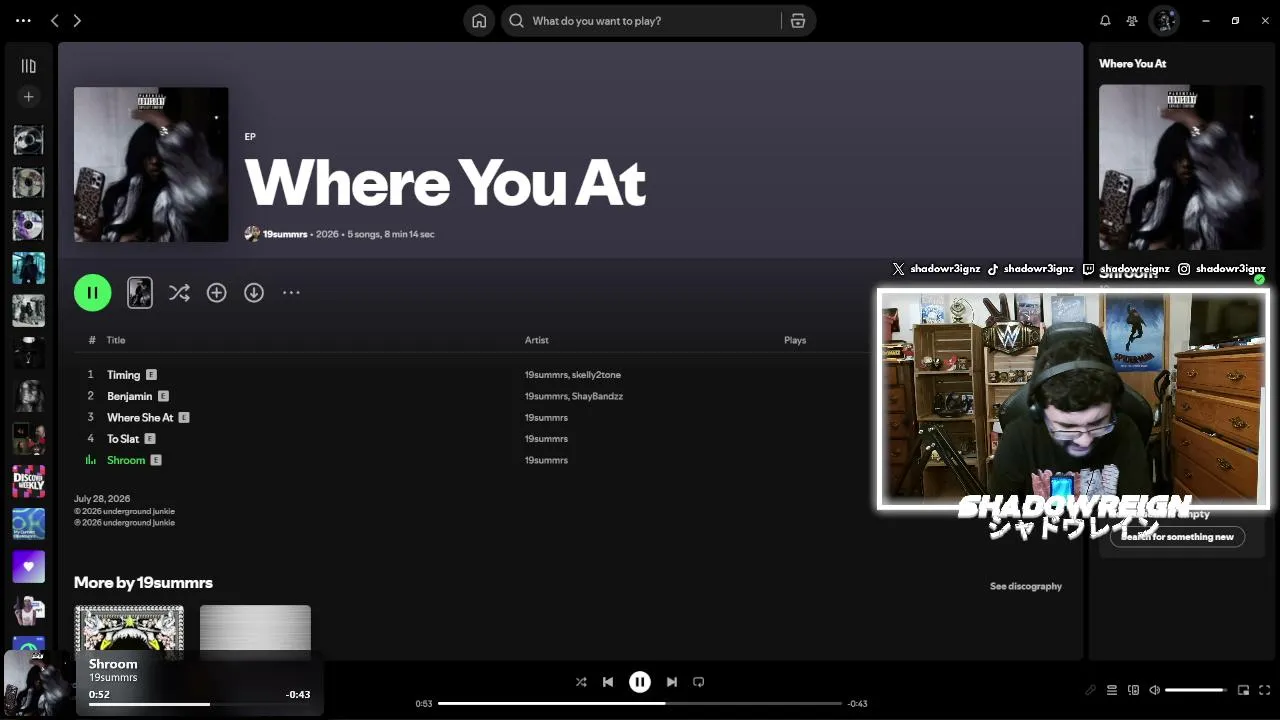Click the Where You At album cover
The image size is (1280, 720).
151,164
